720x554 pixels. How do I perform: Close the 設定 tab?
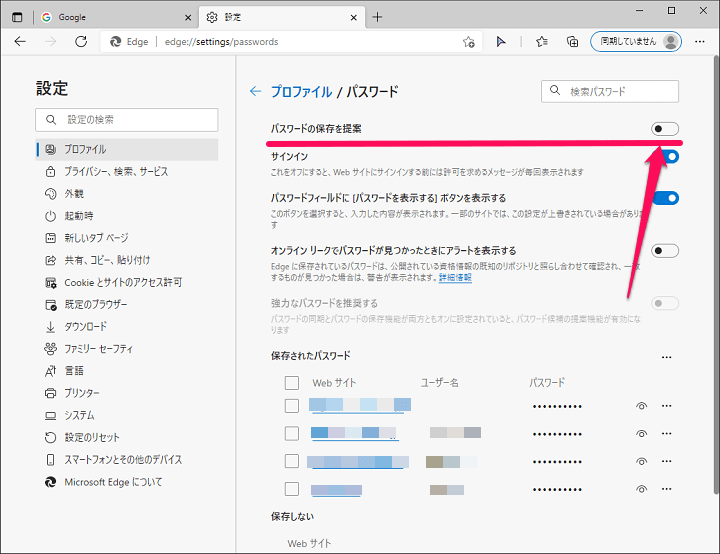pyautogui.click(x=354, y=17)
